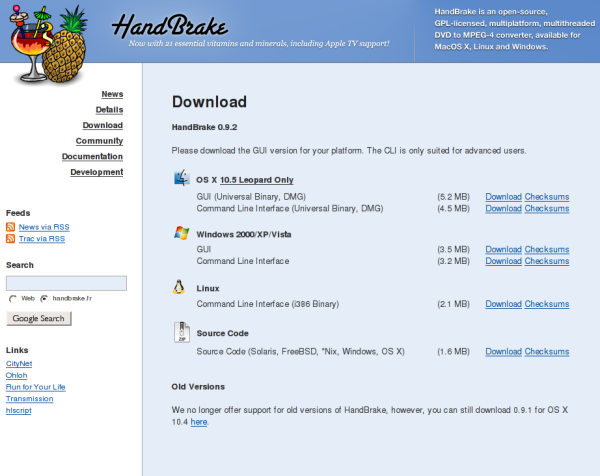The width and height of the screenshot is (600, 476).
Task: Click the 'HandBrake 0.9.2' version text
Action: (x=204, y=127)
